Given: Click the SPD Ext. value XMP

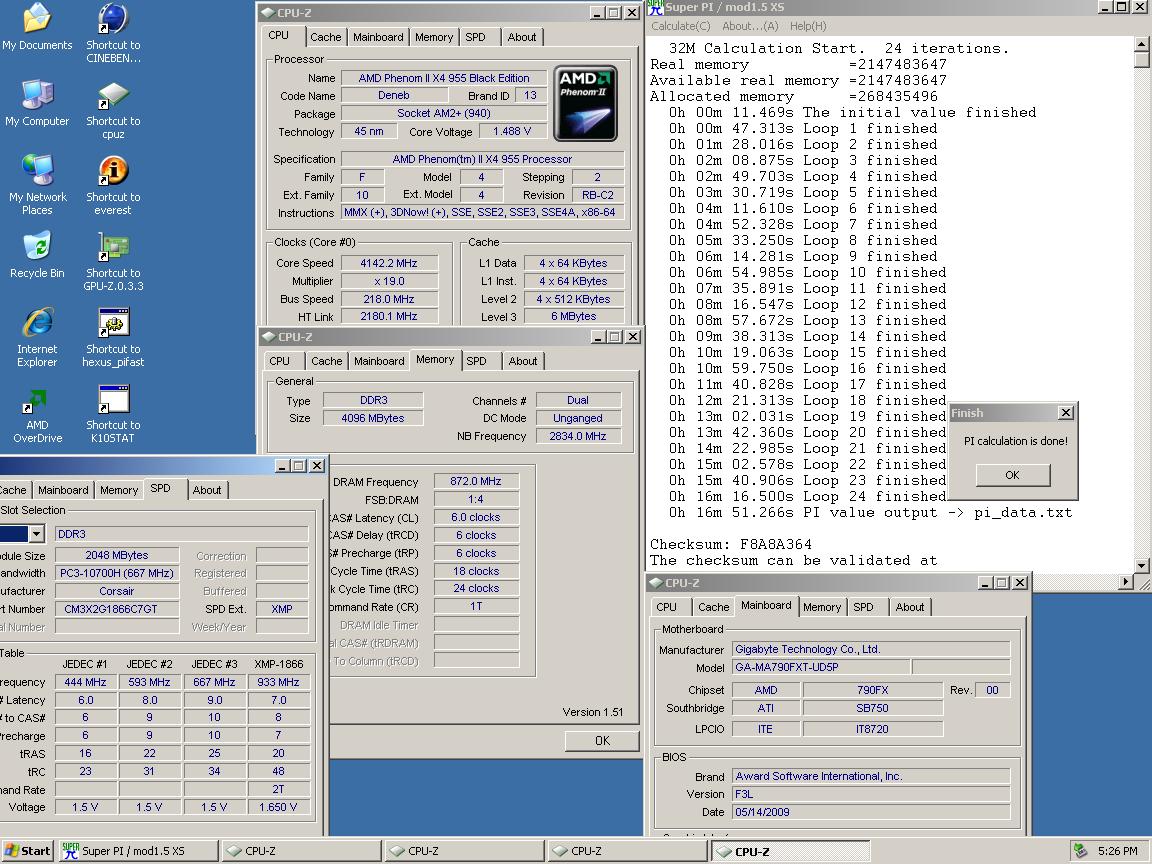Looking at the screenshot, I should click(281, 609).
